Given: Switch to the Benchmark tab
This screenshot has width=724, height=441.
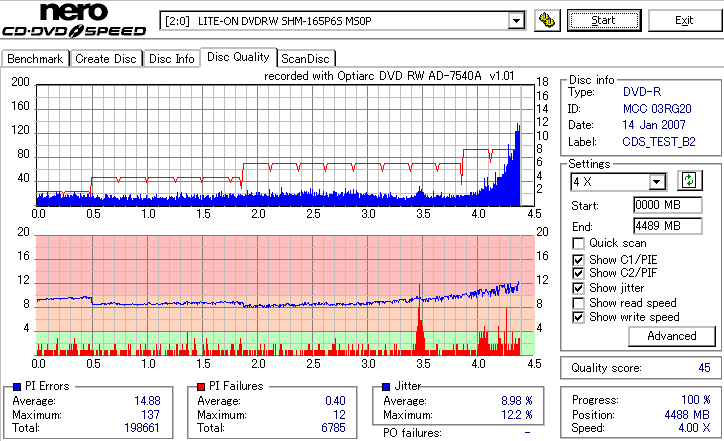Looking at the screenshot, I should point(35,59).
